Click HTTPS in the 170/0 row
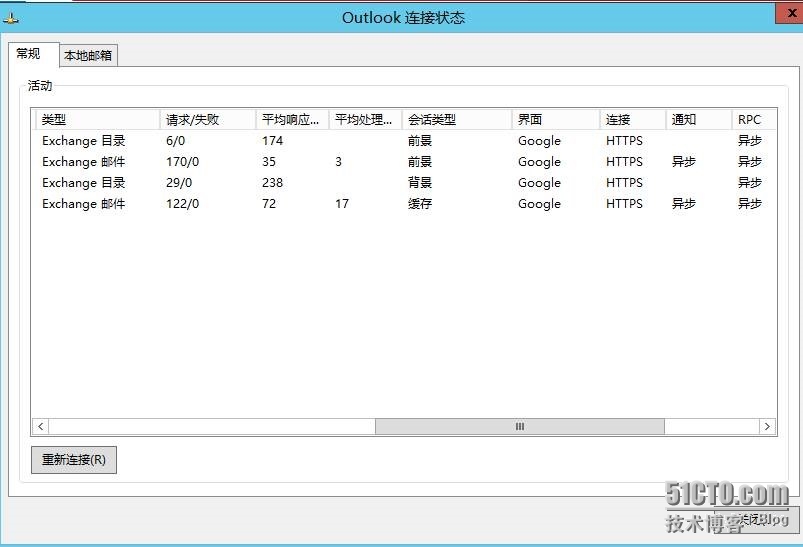 coord(624,162)
